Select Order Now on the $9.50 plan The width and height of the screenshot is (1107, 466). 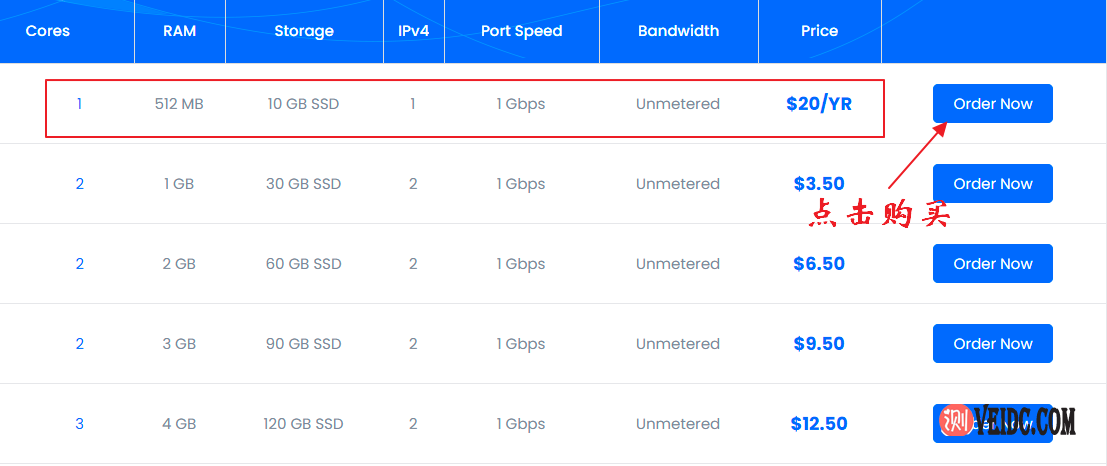[x=992, y=344]
